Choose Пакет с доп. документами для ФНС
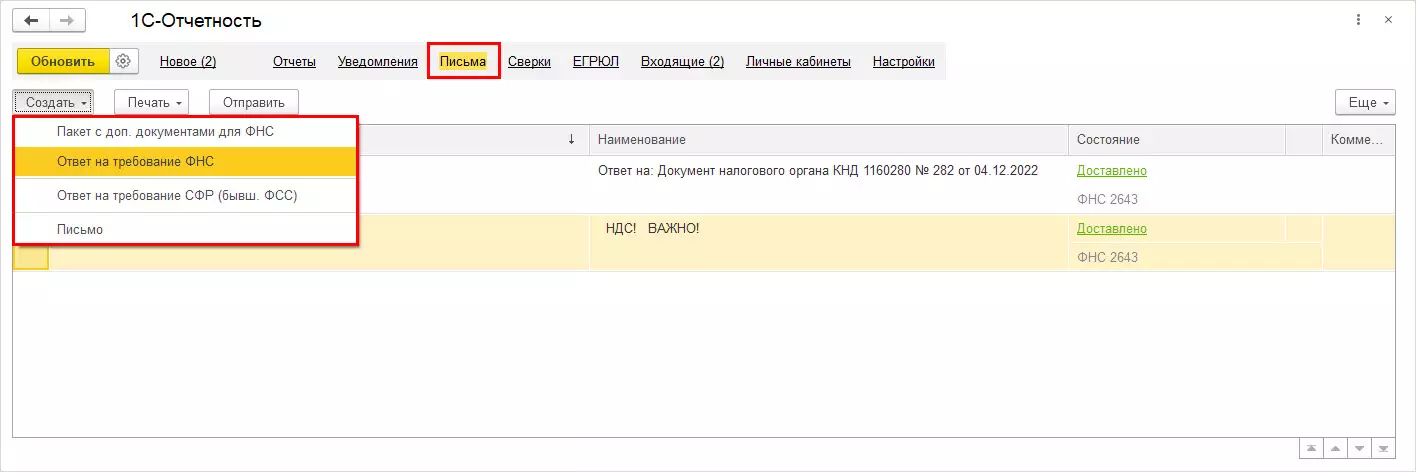The height and width of the screenshot is (472, 1416). (x=186, y=131)
